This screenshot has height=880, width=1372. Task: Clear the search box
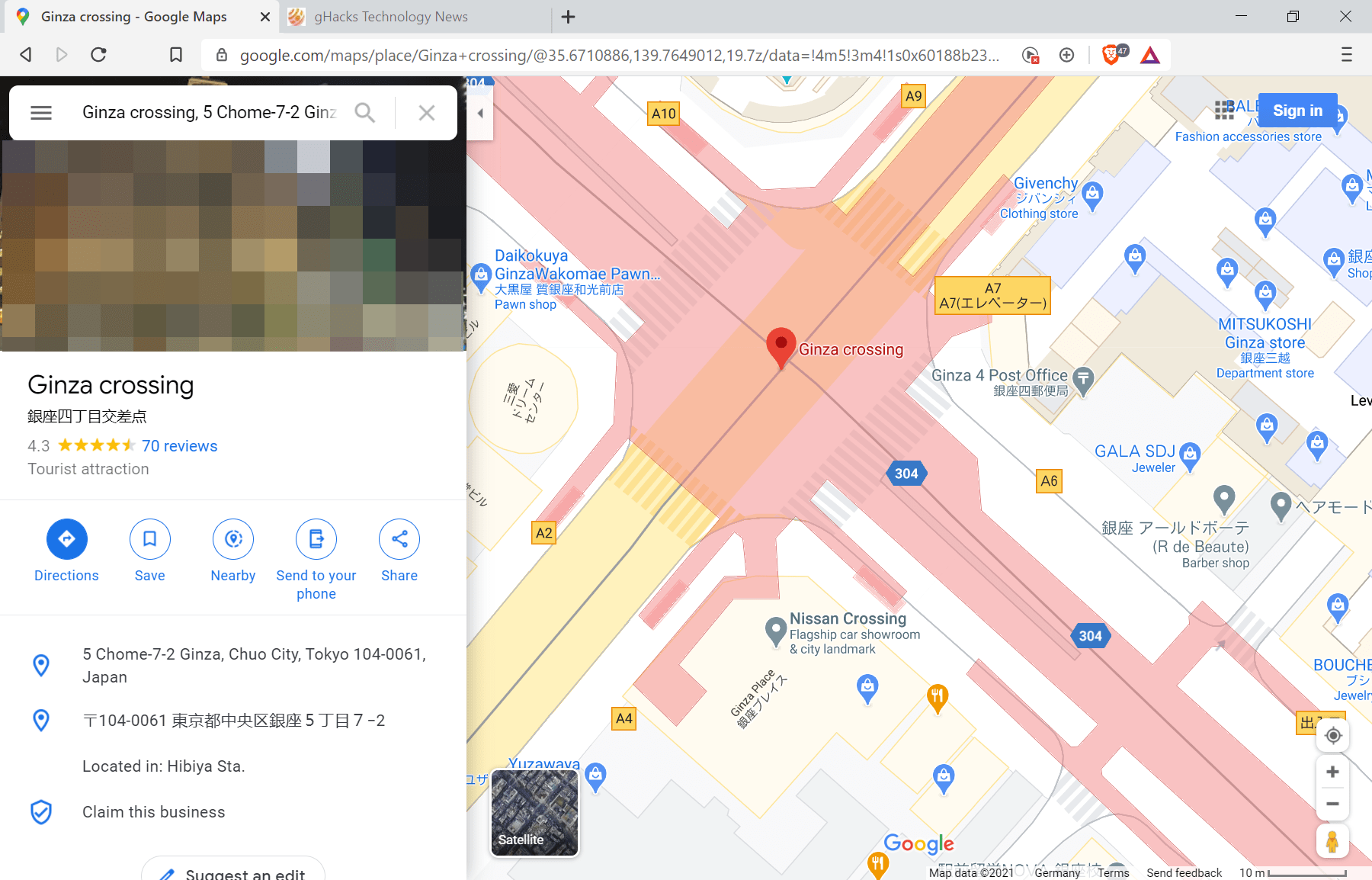427,113
